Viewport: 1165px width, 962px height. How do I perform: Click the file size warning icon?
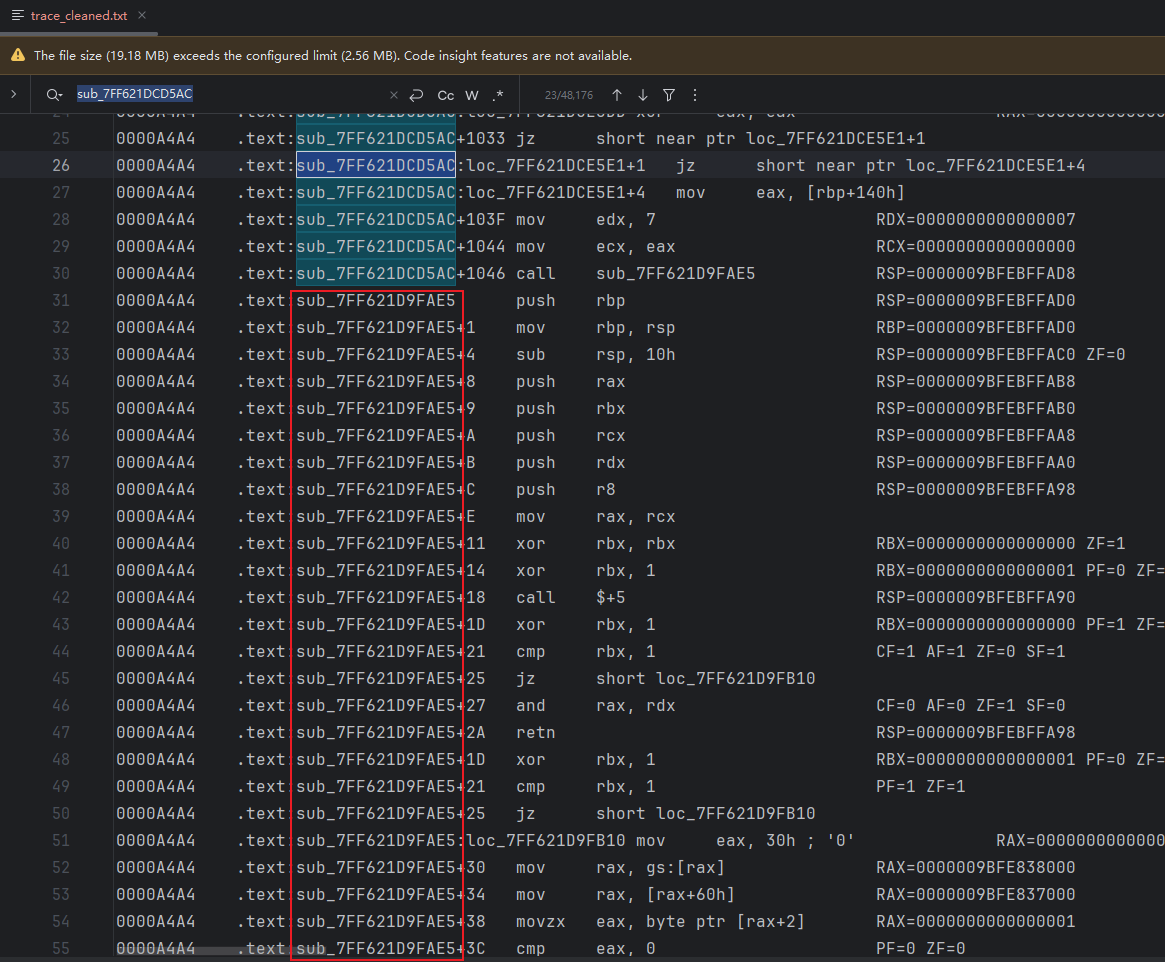point(18,56)
